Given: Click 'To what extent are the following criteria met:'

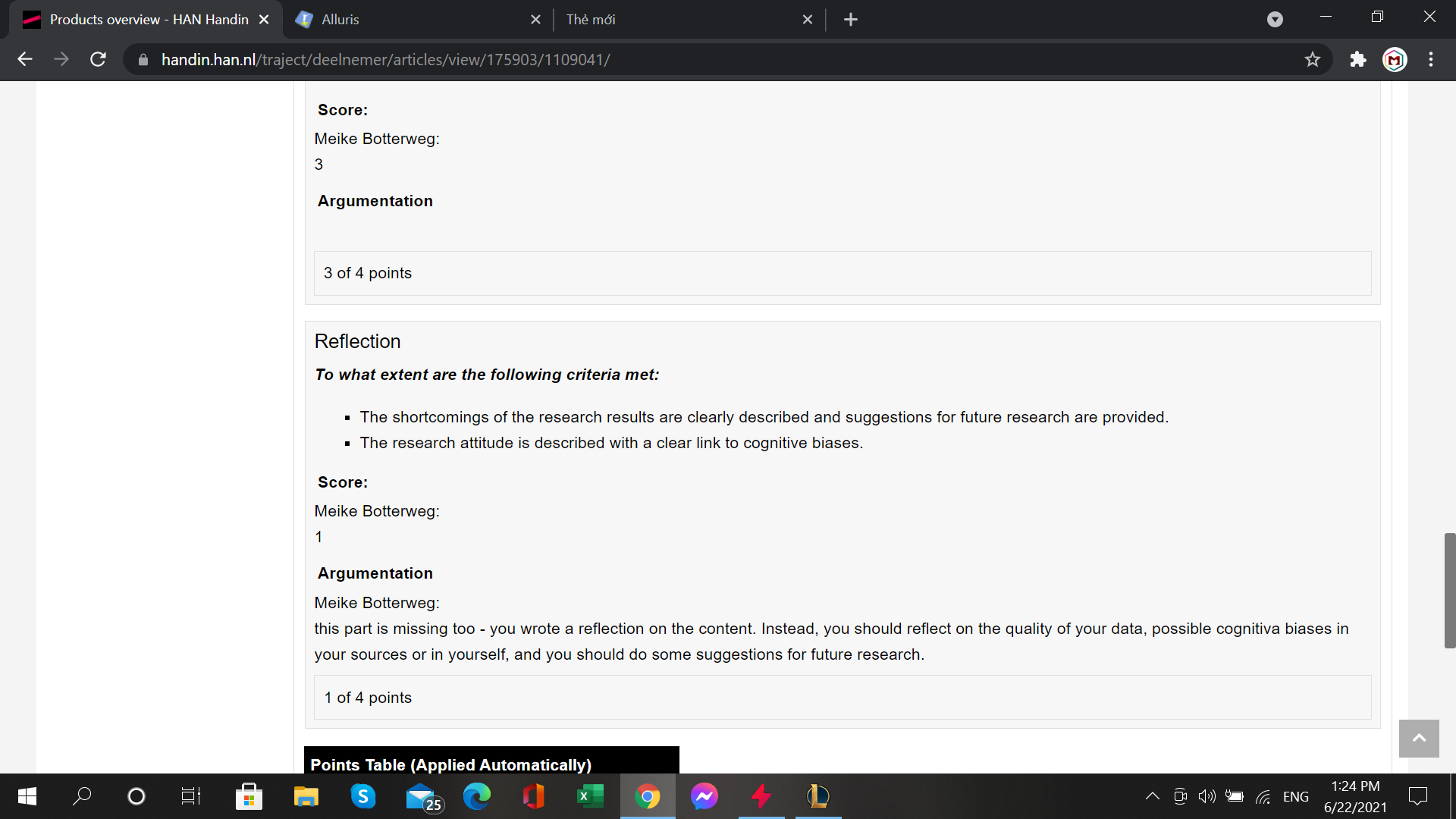Looking at the screenshot, I should coord(487,375).
